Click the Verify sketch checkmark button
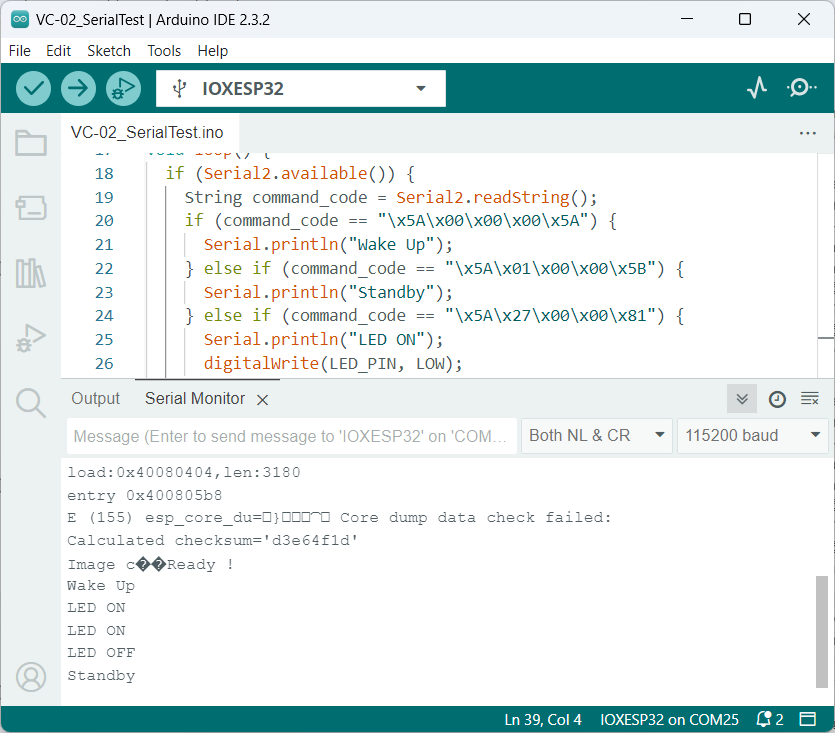The width and height of the screenshot is (835, 733). (x=34, y=88)
